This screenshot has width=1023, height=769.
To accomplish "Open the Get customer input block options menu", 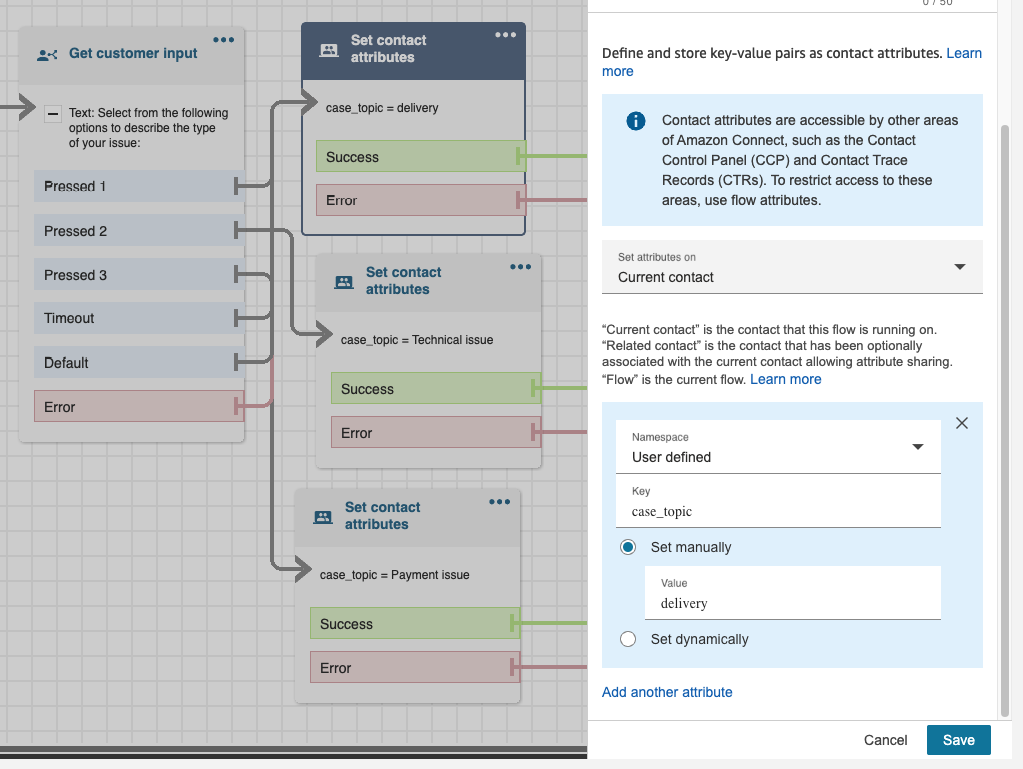I will tap(223, 40).
